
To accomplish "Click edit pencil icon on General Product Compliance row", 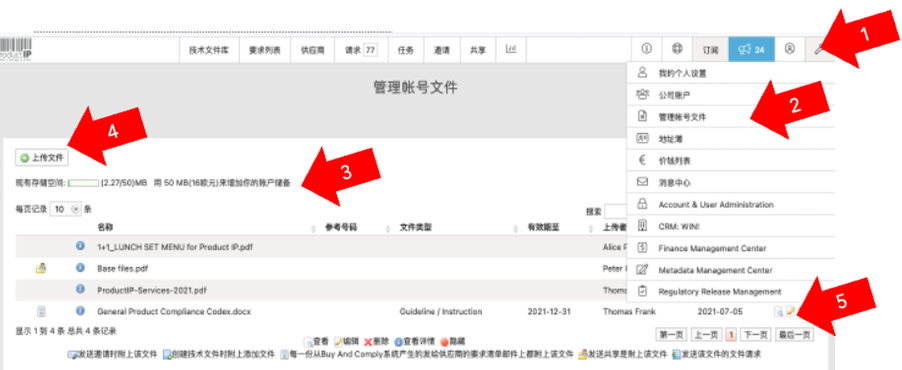I will 790,311.
